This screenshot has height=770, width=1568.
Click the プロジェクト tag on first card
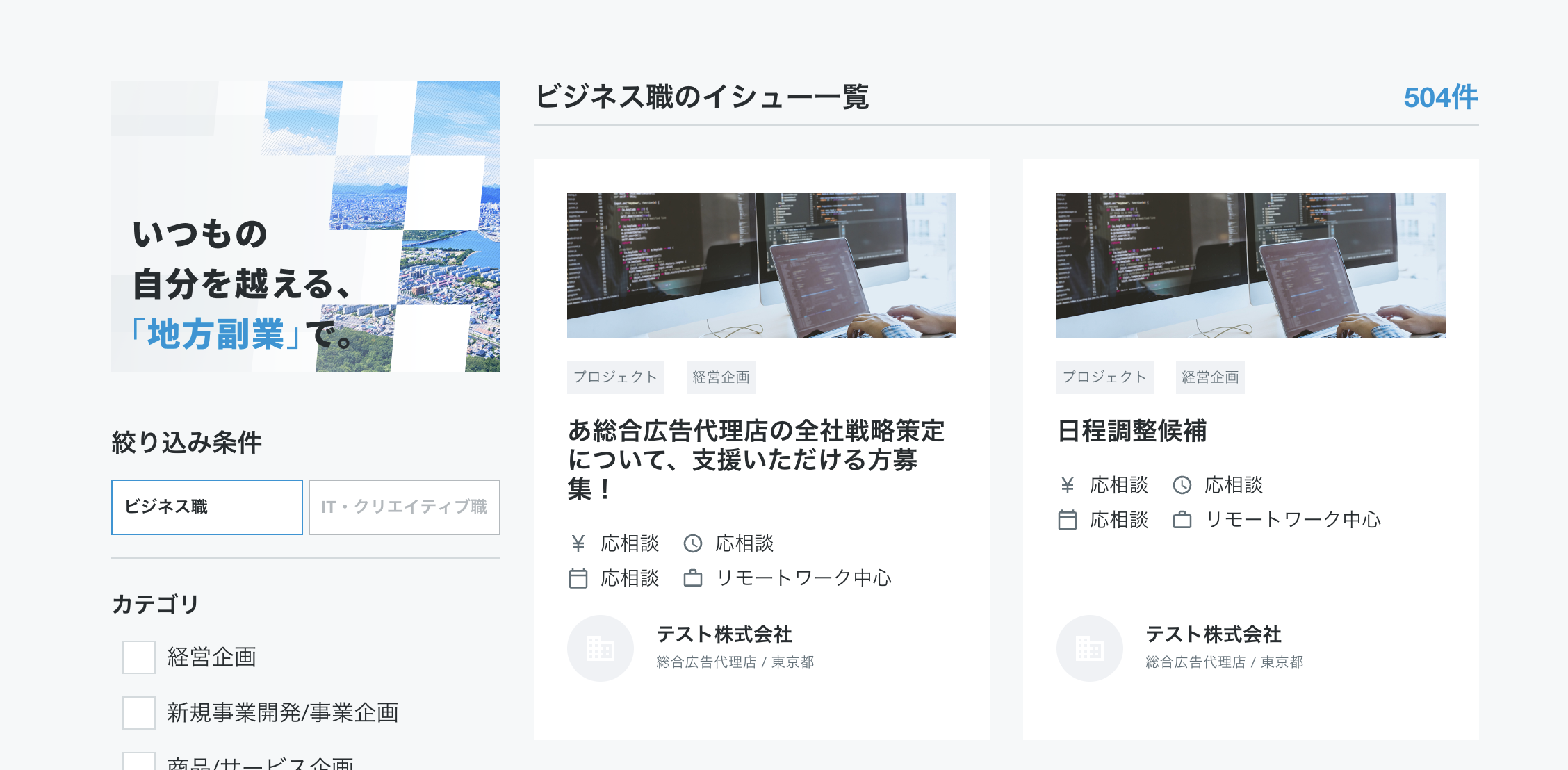click(x=615, y=377)
